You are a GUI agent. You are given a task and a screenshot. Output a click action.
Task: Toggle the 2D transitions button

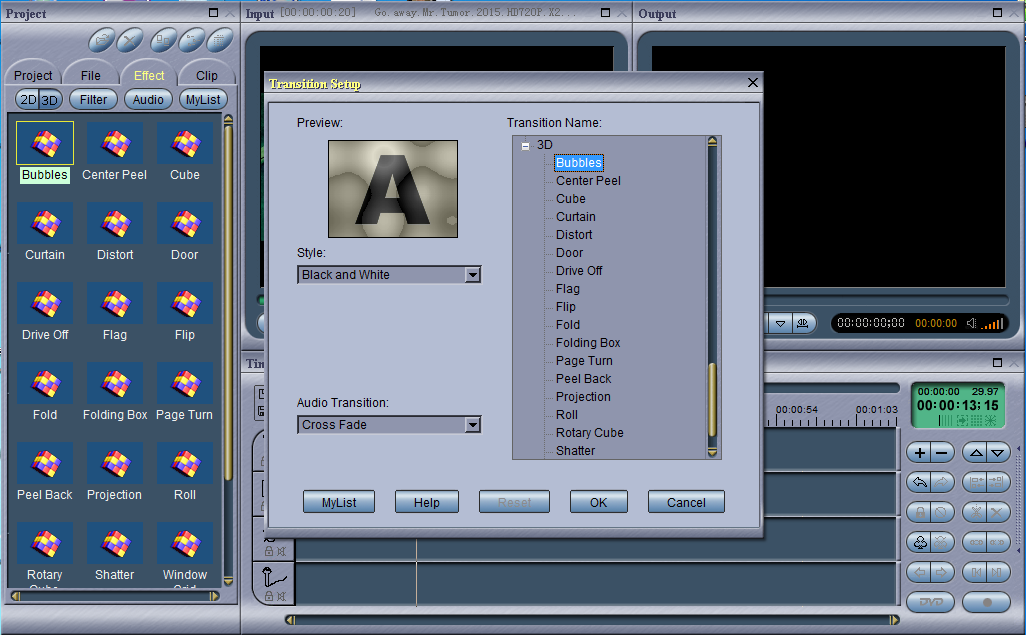point(28,100)
